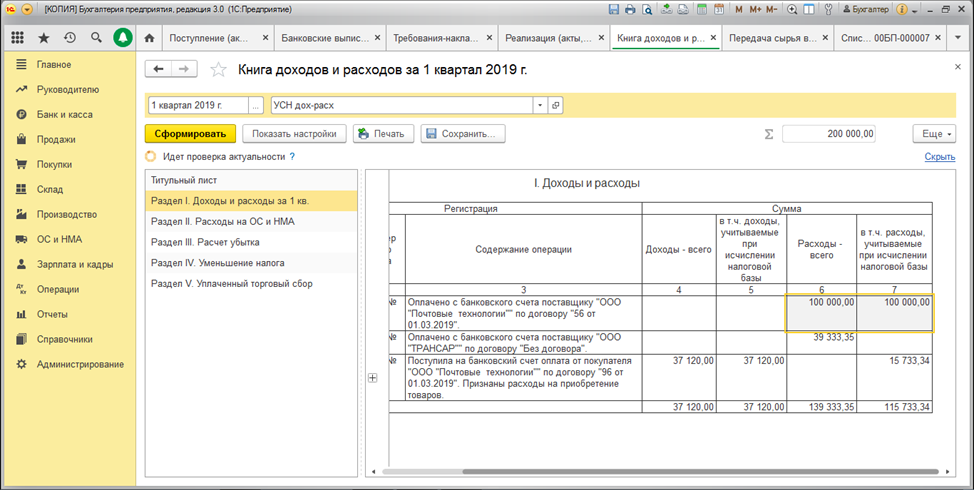Viewport: 974px width, 490px height.
Task: Click the M+ memory add button
Action: (755, 10)
